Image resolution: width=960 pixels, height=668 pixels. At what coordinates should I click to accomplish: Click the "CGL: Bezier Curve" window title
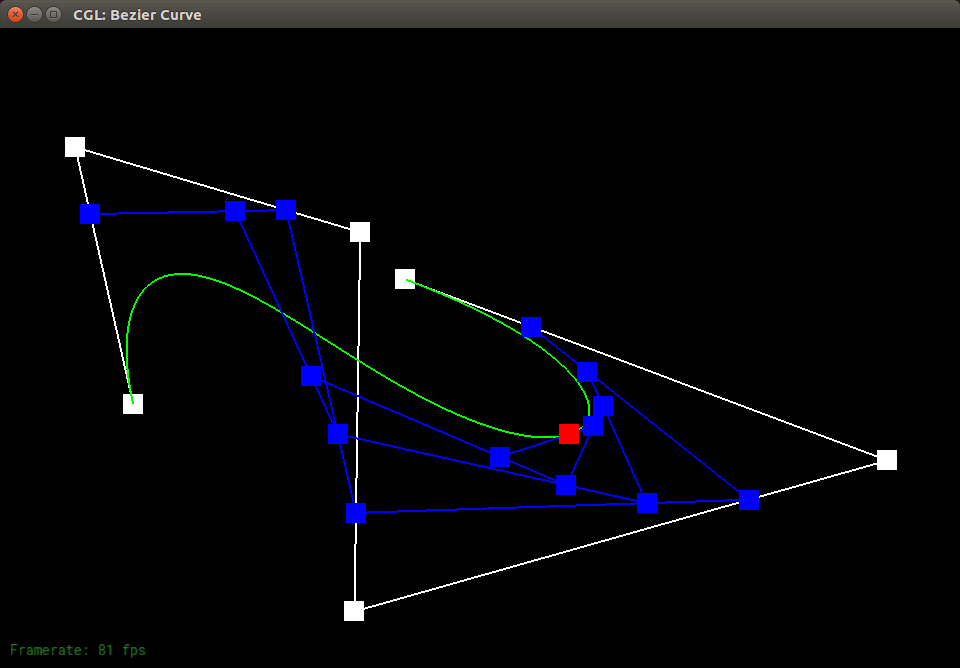(137, 15)
